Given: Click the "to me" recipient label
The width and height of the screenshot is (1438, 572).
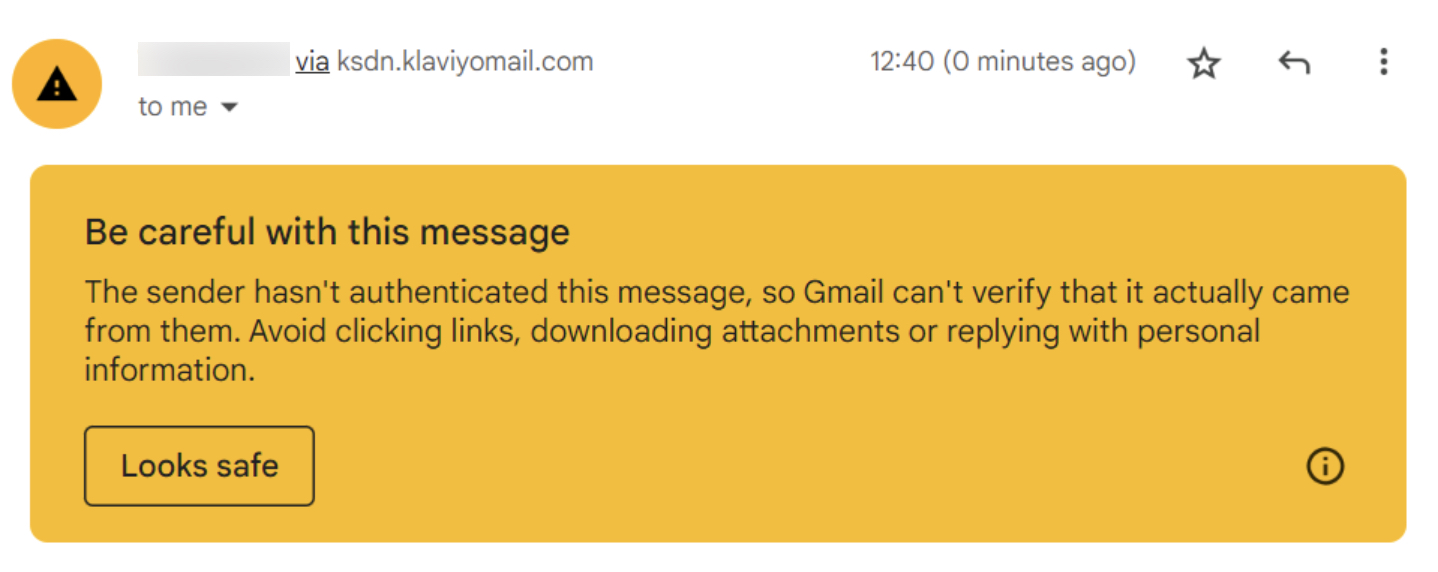Looking at the screenshot, I should pos(173,107).
